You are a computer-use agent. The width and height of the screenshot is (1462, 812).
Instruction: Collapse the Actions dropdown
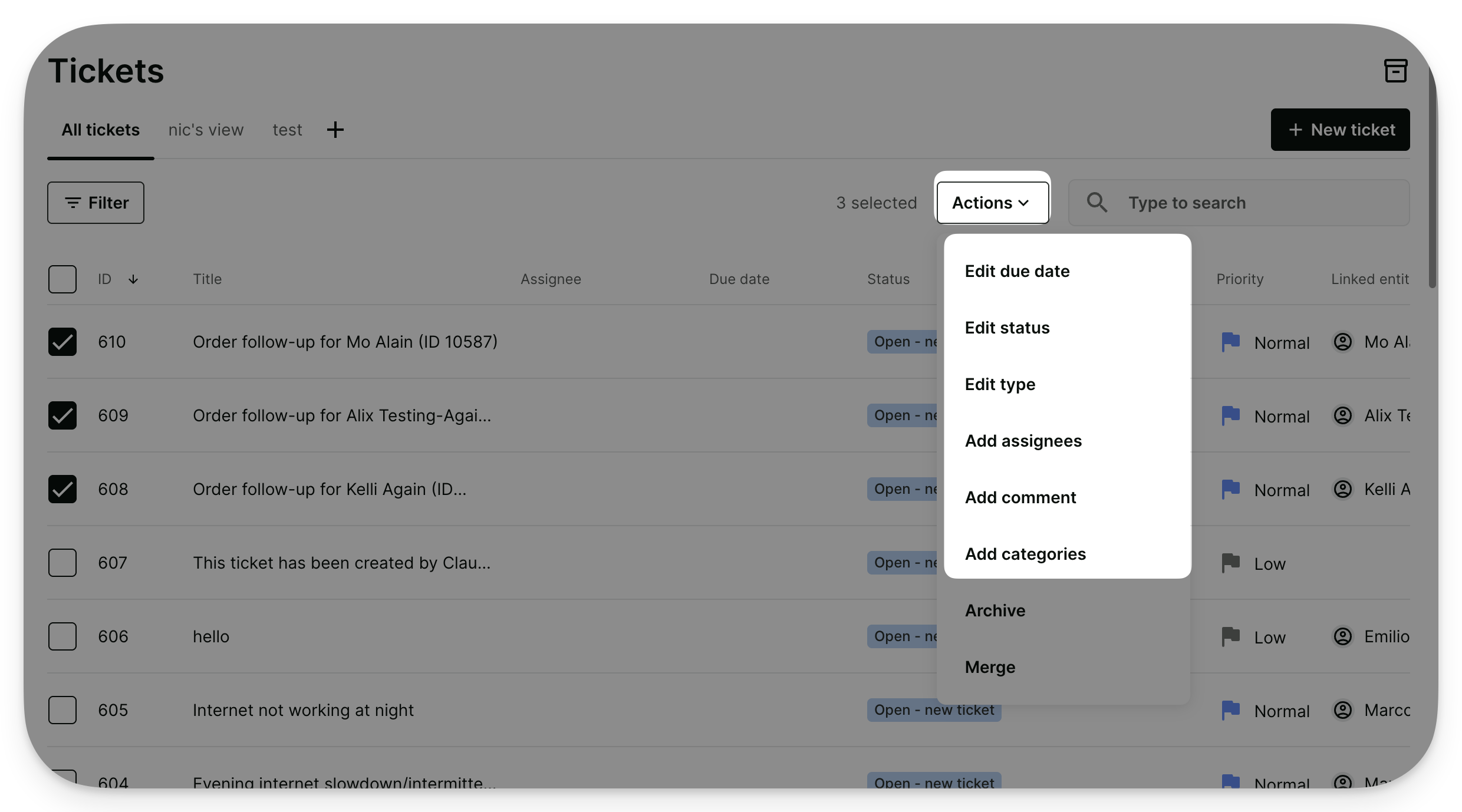[993, 203]
